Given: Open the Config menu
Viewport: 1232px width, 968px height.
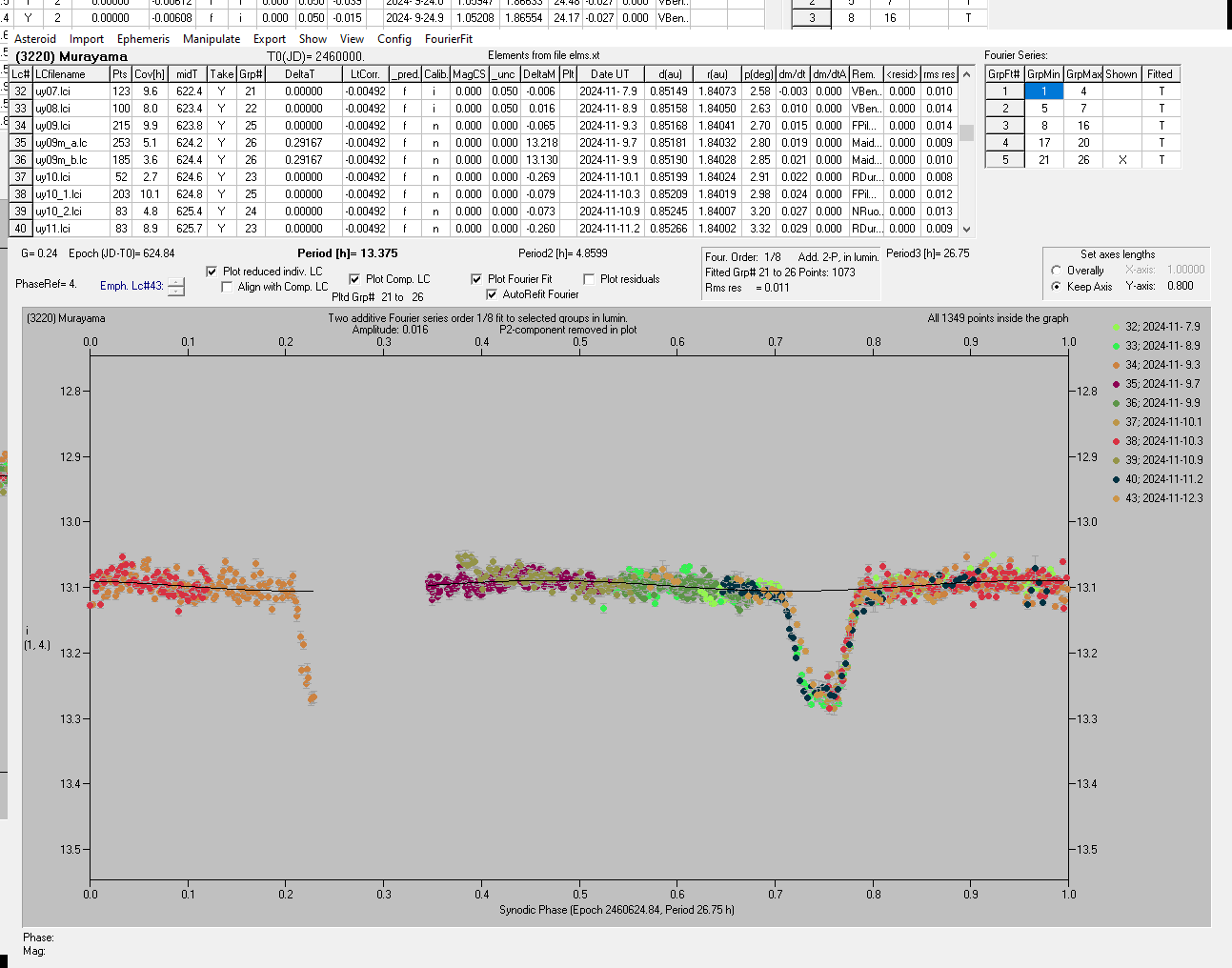Looking at the screenshot, I should tap(394, 39).
